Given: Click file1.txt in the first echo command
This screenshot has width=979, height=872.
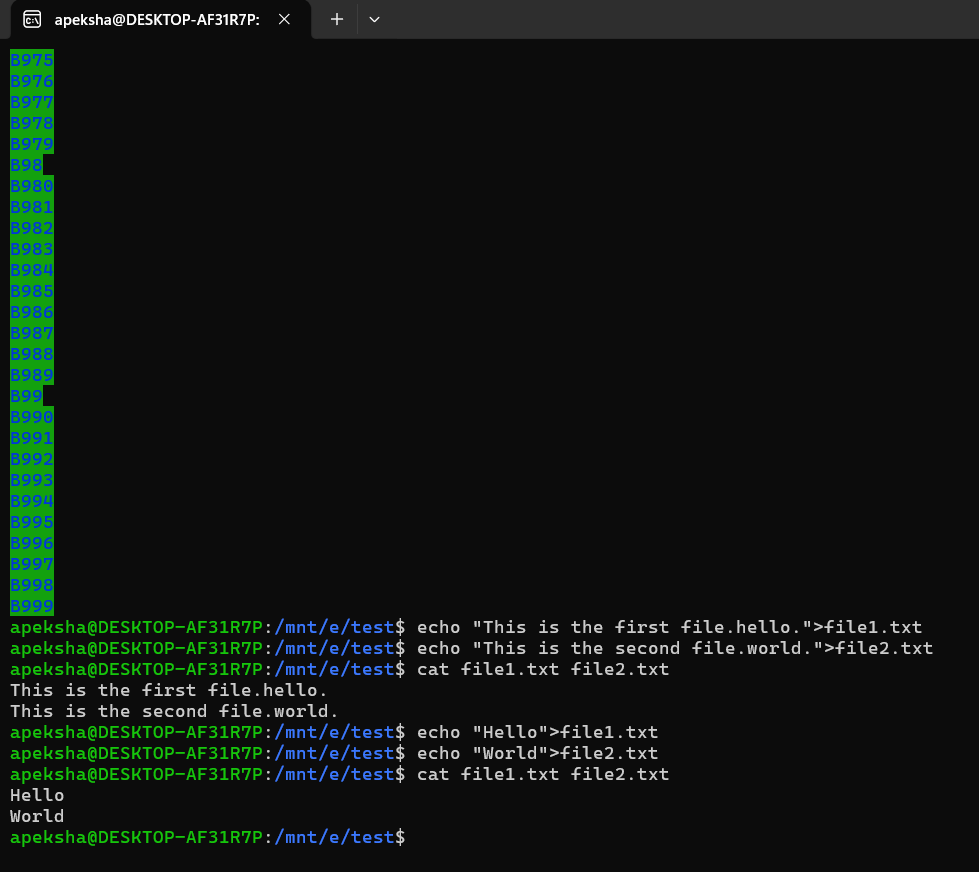Looking at the screenshot, I should tap(878, 627).
